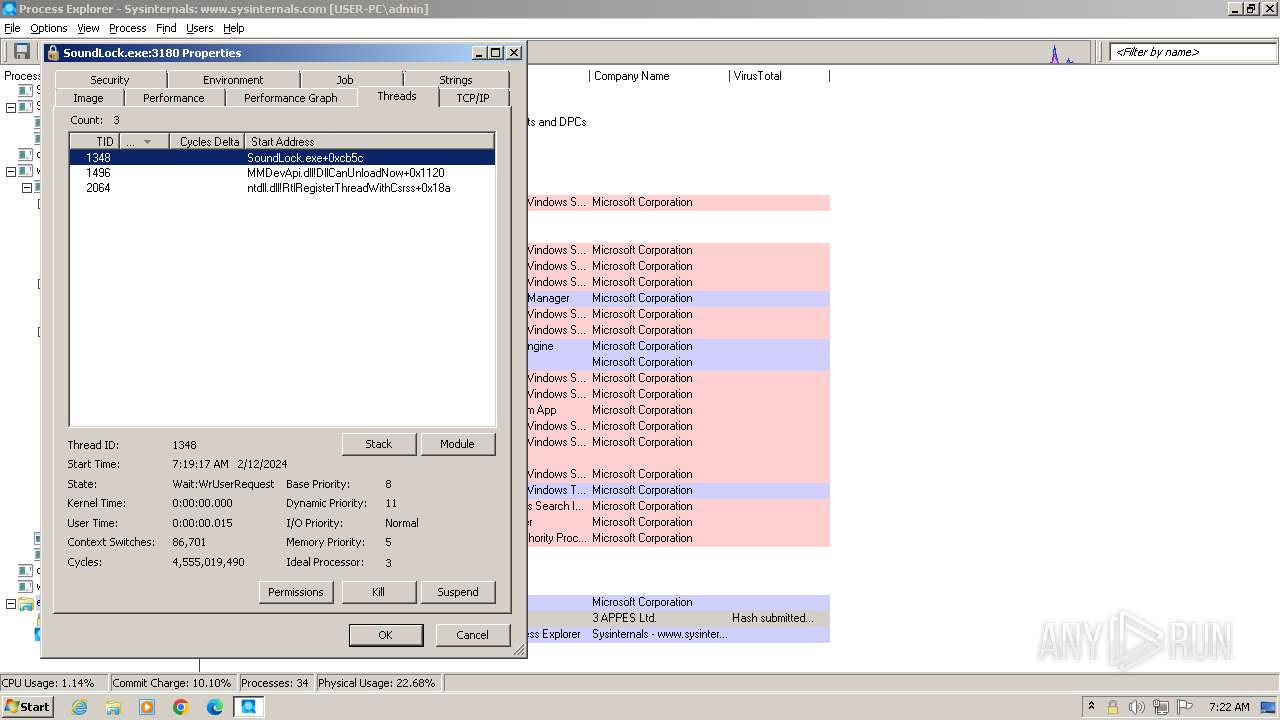Click the Process Explorer title bar icon
Viewport: 1280px width, 720px height.
pos(9,8)
